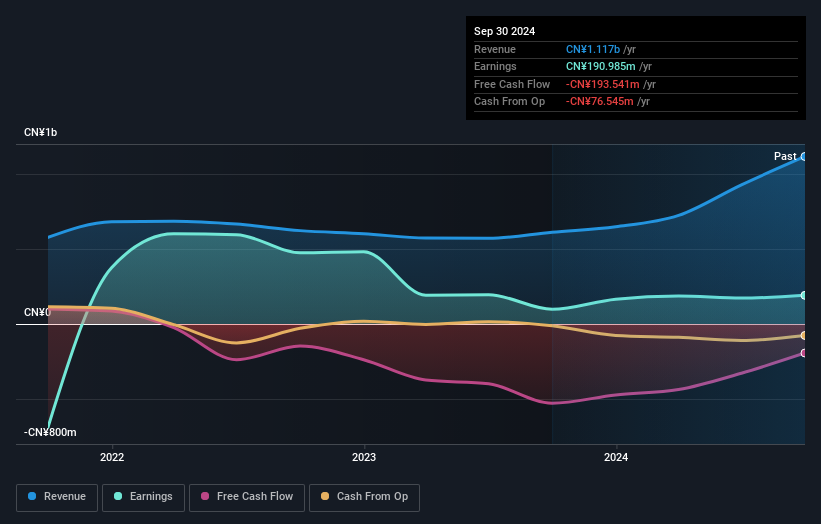Click the teal Earnings dot in legend

coord(119,496)
